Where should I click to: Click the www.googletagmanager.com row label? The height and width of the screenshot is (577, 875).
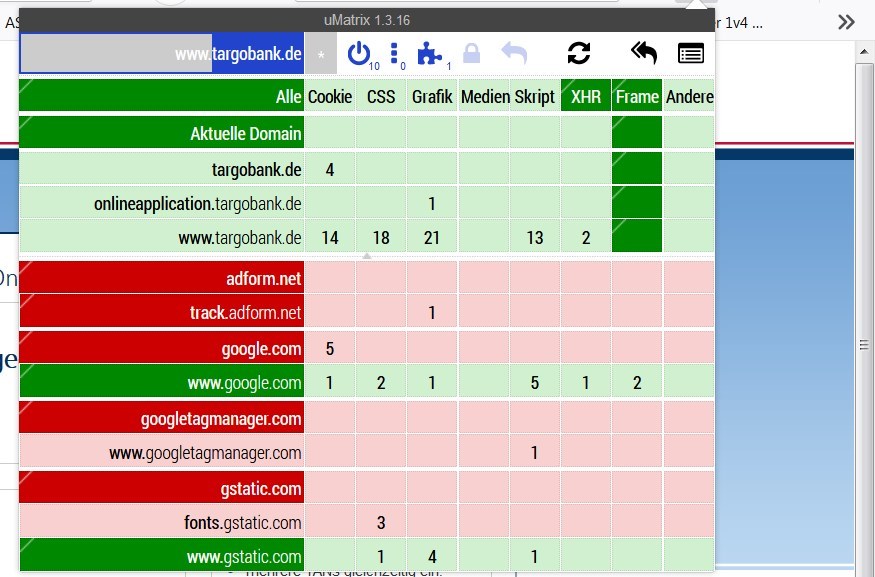[162, 452]
